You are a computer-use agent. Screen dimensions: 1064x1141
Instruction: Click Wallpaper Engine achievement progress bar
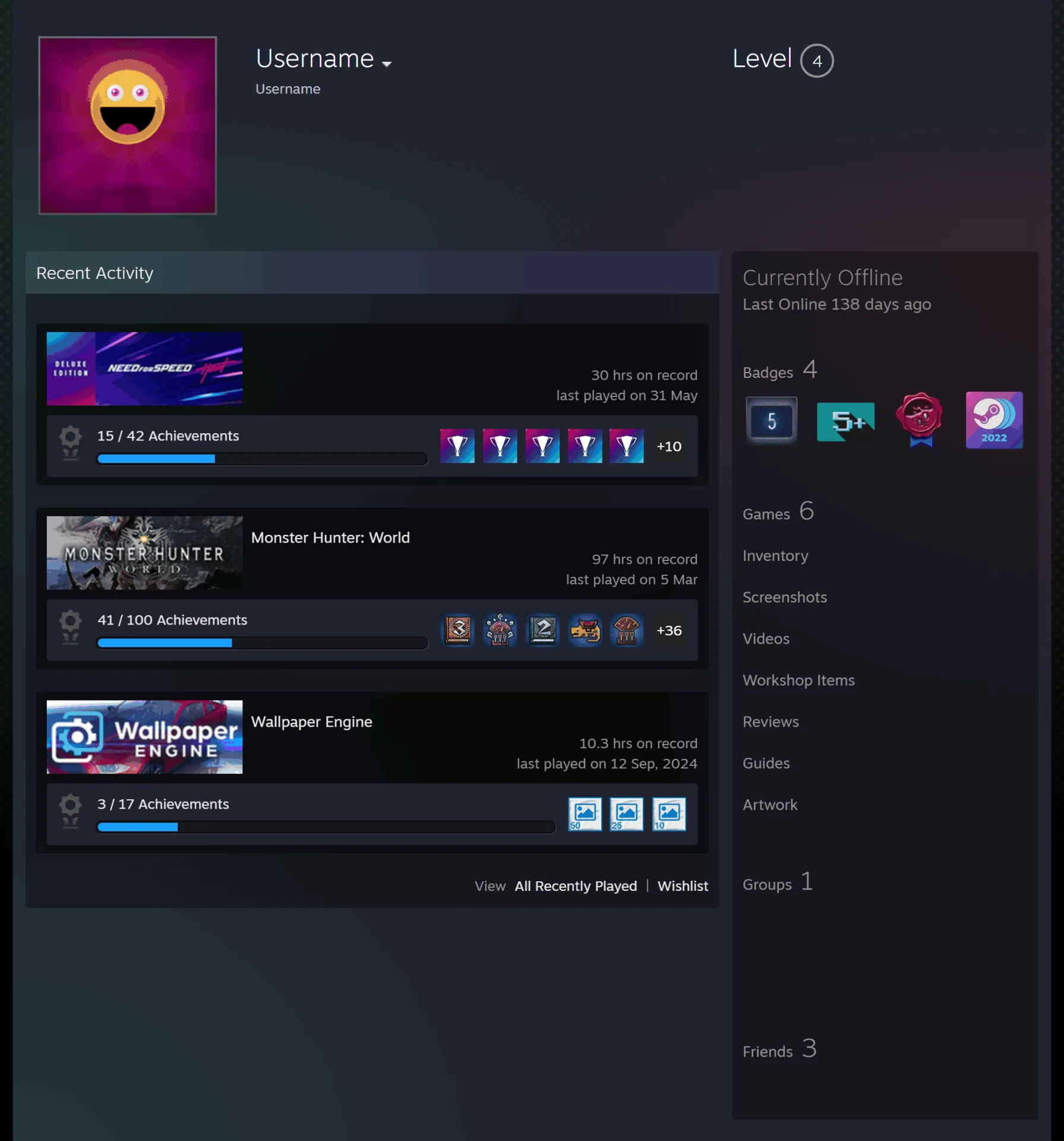326,827
